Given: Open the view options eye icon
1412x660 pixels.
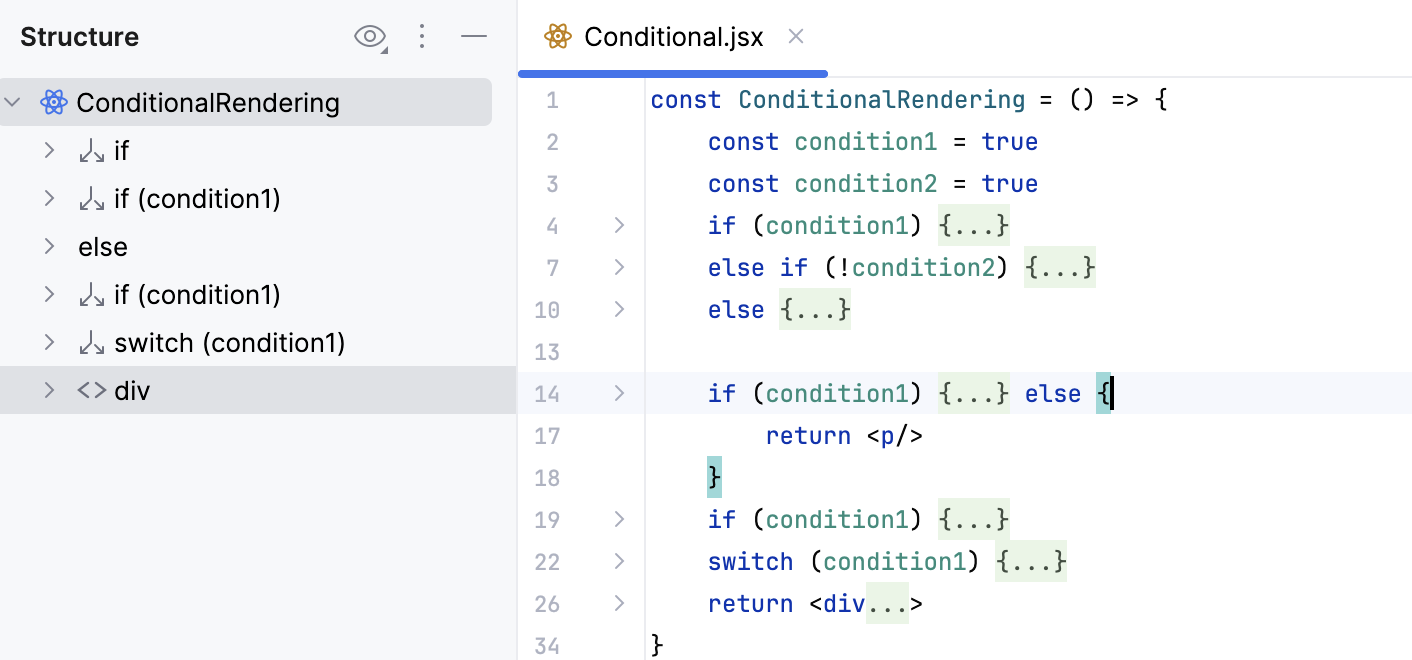Looking at the screenshot, I should click(x=370, y=36).
